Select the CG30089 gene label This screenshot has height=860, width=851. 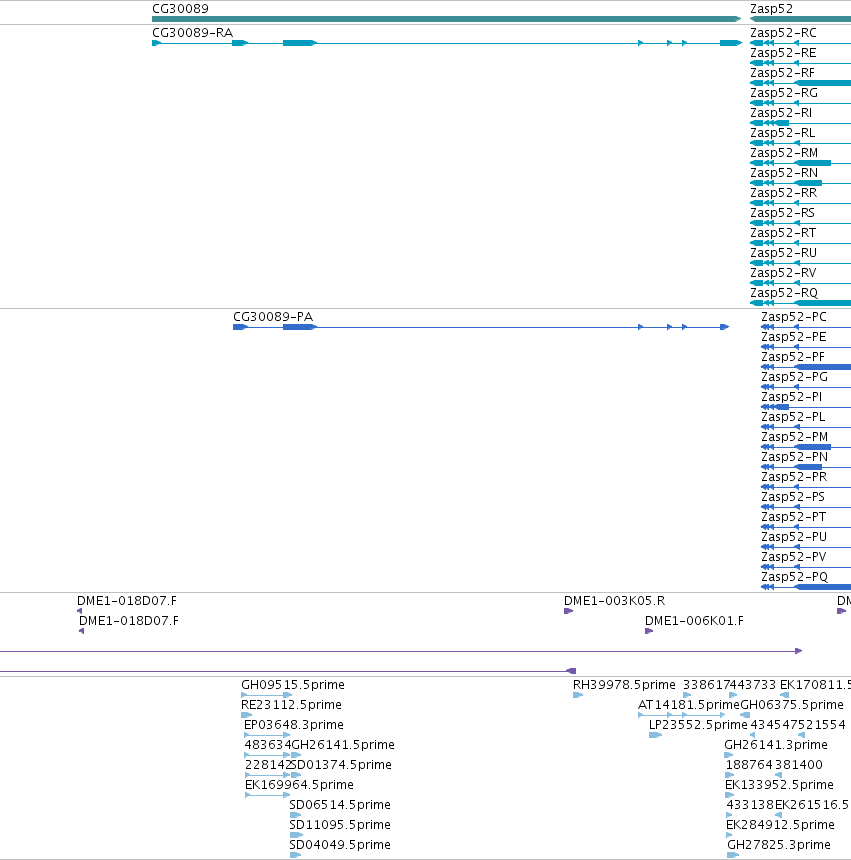tap(180, 9)
